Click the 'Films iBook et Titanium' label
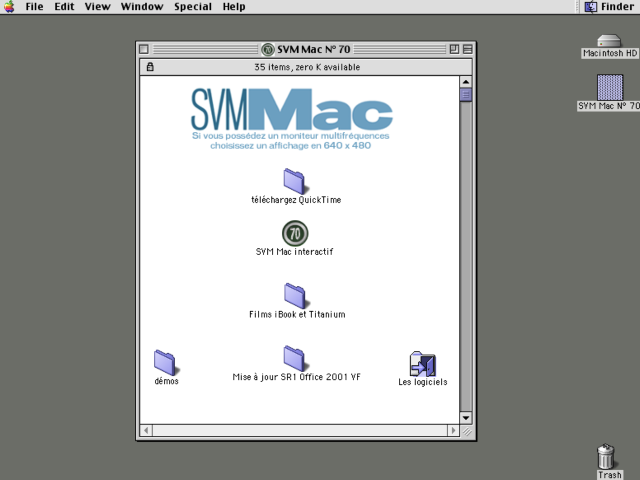This screenshot has height=480, width=640. click(297, 314)
